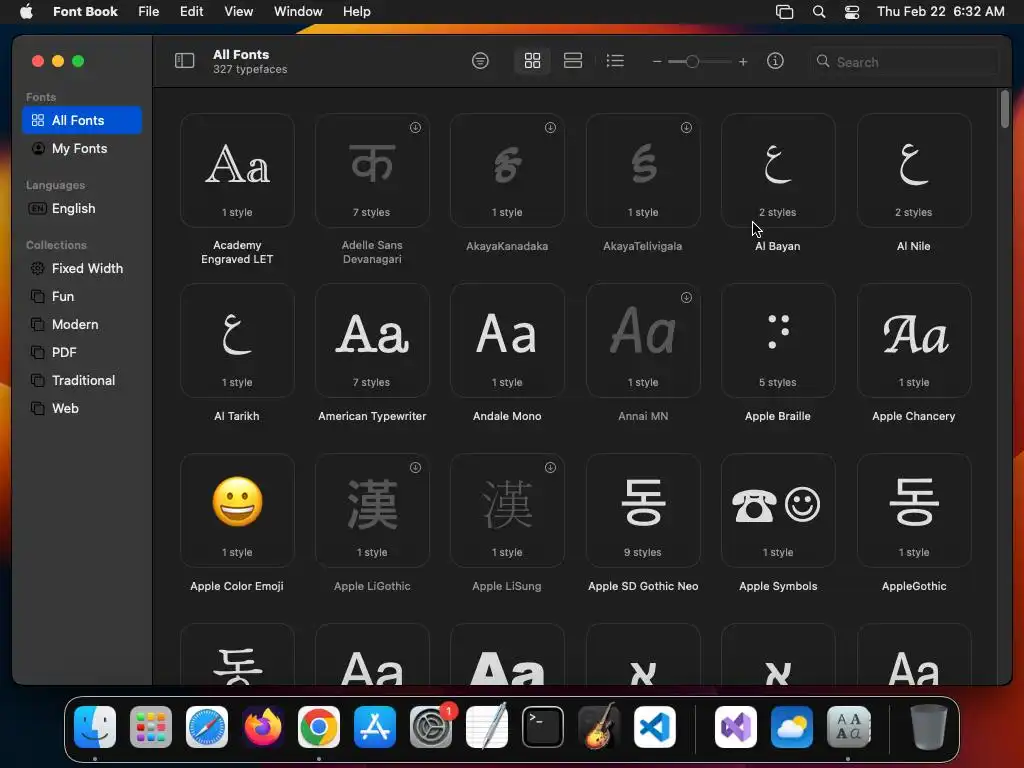
Task: Select My Fonts in the sidebar
Action: (82, 148)
